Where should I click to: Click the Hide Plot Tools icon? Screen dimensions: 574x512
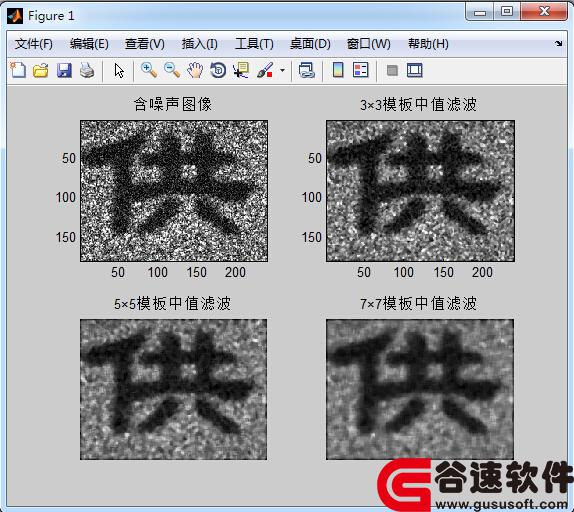[x=392, y=70]
